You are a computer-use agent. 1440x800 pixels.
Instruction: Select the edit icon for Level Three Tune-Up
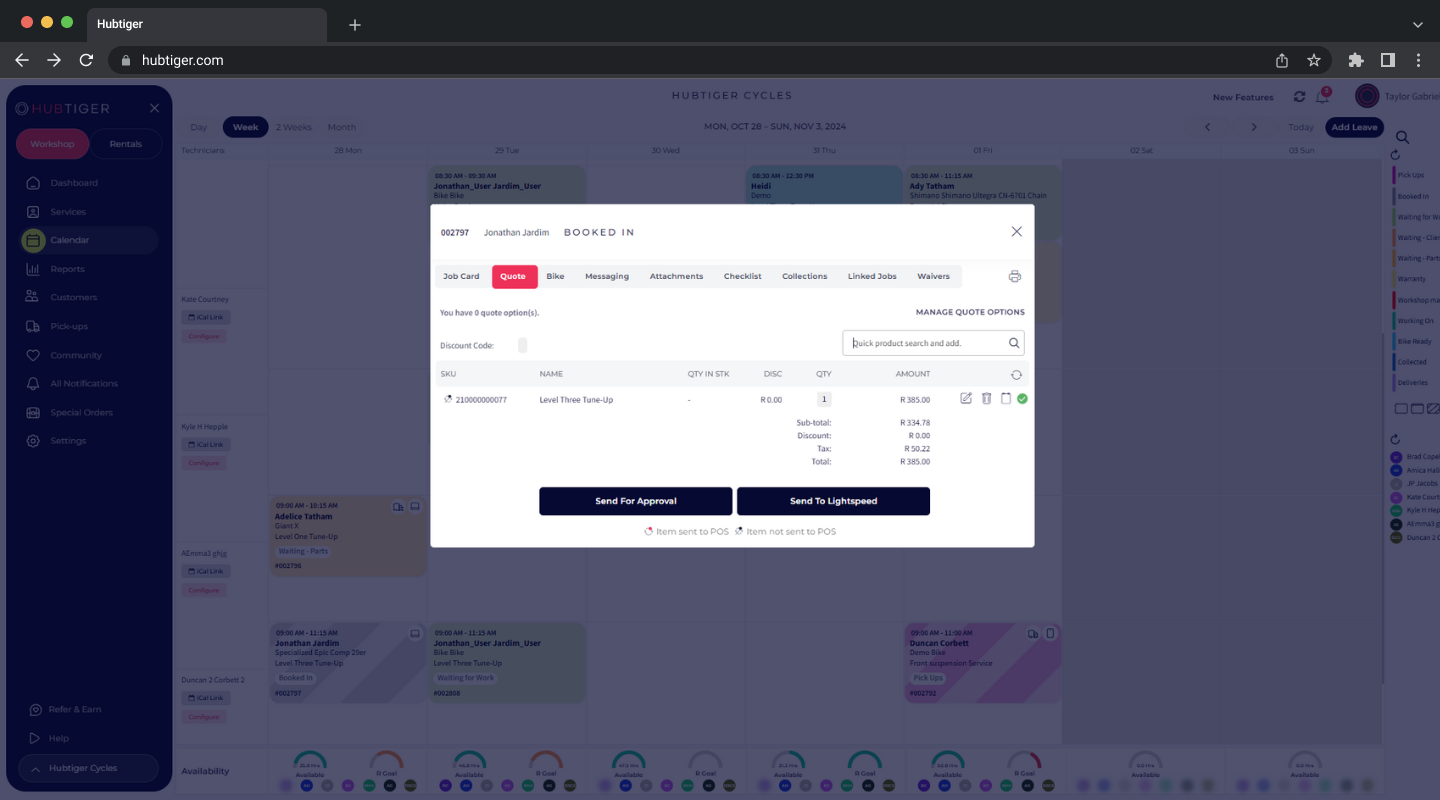[965, 398]
